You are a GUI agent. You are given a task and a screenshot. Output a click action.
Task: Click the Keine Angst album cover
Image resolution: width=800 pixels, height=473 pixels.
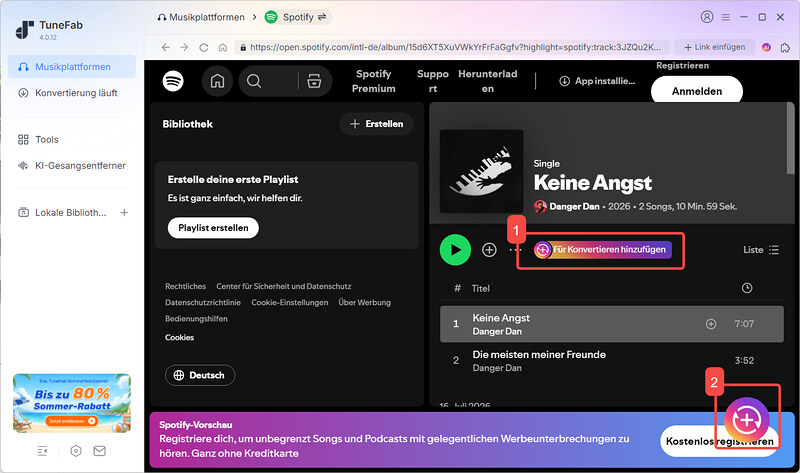pyautogui.click(x=481, y=171)
